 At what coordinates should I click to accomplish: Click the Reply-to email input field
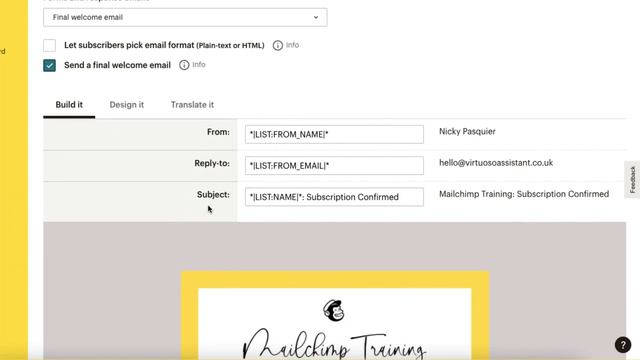pyautogui.click(x=334, y=166)
